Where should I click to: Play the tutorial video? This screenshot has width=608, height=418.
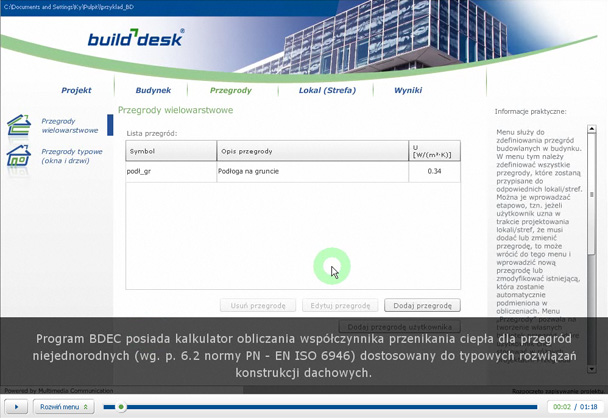(16, 407)
